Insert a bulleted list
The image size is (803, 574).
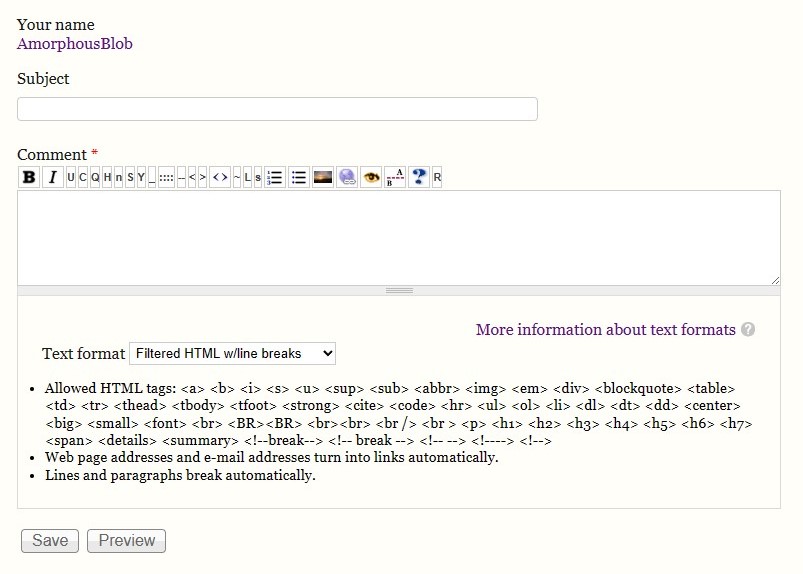[x=298, y=177]
